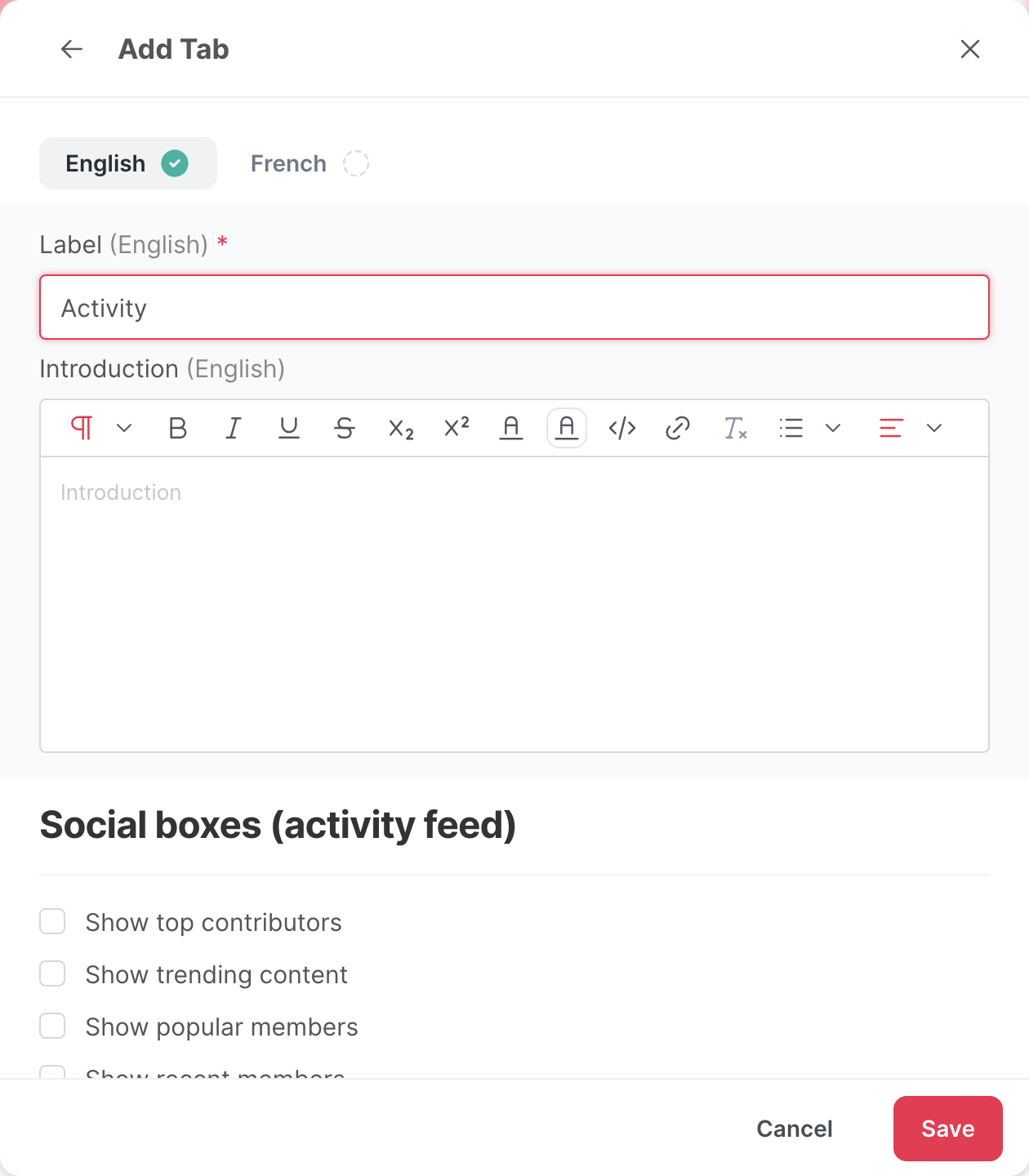1029x1176 pixels.
Task: Select the paragraph format icon
Action: click(x=82, y=428)
